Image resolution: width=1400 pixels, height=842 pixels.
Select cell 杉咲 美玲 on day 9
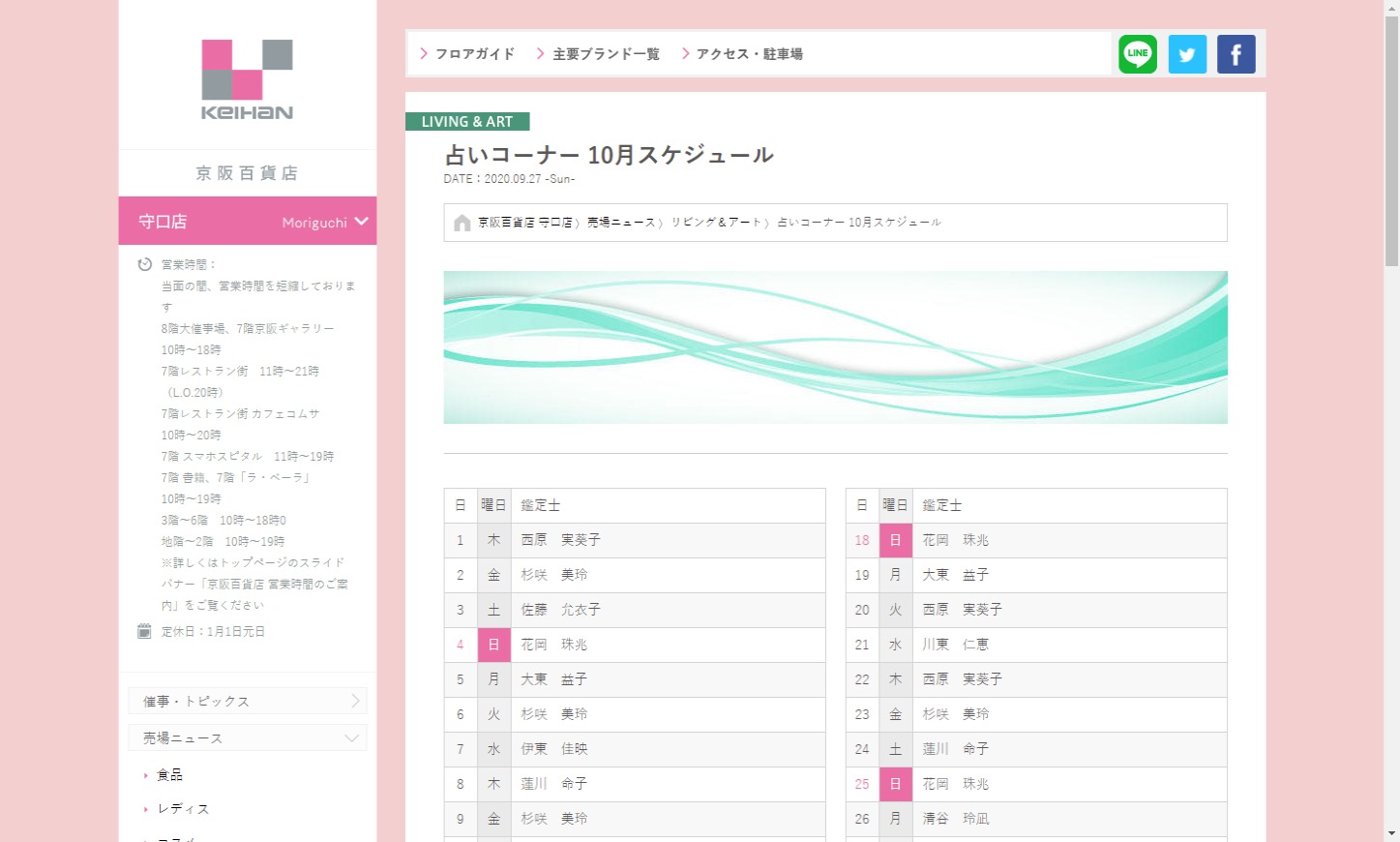pos(668,819)
